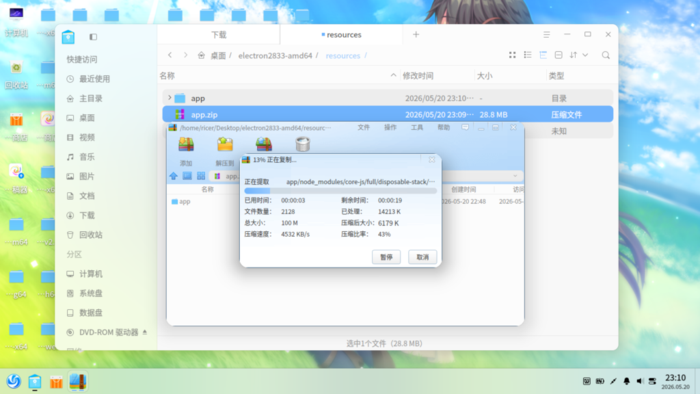Click electron2833-amd64 breadcrumb segment
The width and height of the screenshot is (700, 394).
point(275,56)
